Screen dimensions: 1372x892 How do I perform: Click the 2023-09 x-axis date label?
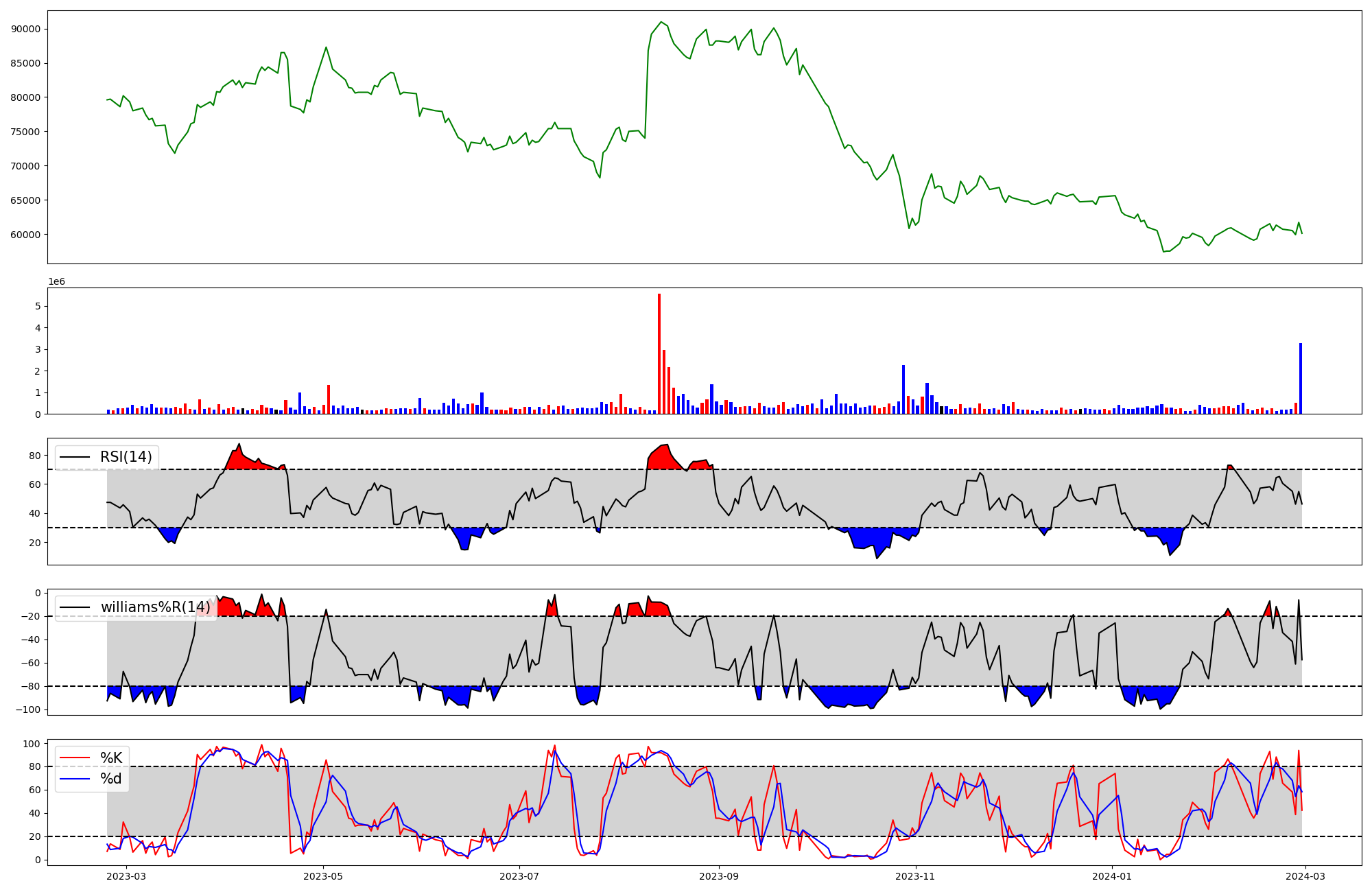pyautogui.click(x=719, y=876)
